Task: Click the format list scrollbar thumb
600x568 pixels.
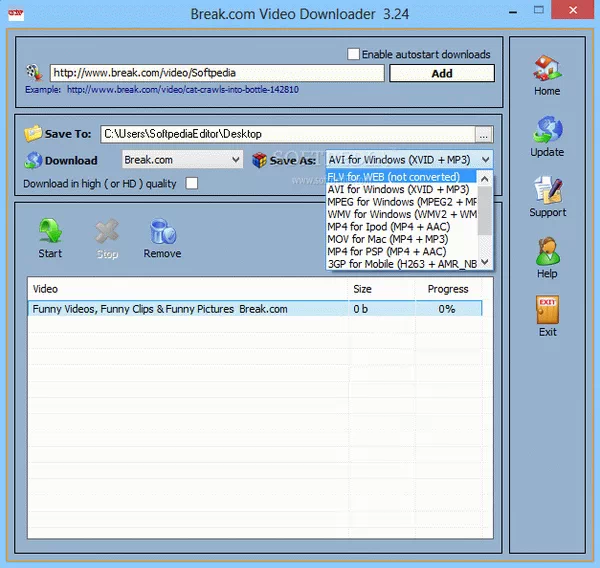Action: click(x=485, y=211)
